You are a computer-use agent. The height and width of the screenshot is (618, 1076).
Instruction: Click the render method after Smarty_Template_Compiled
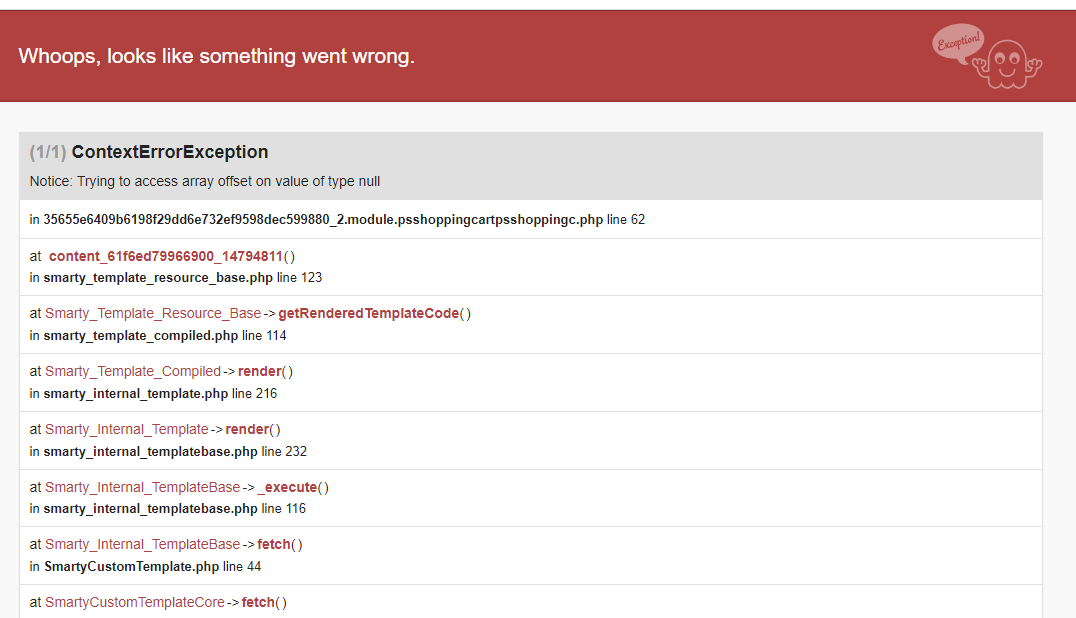[x=259, y=371]
